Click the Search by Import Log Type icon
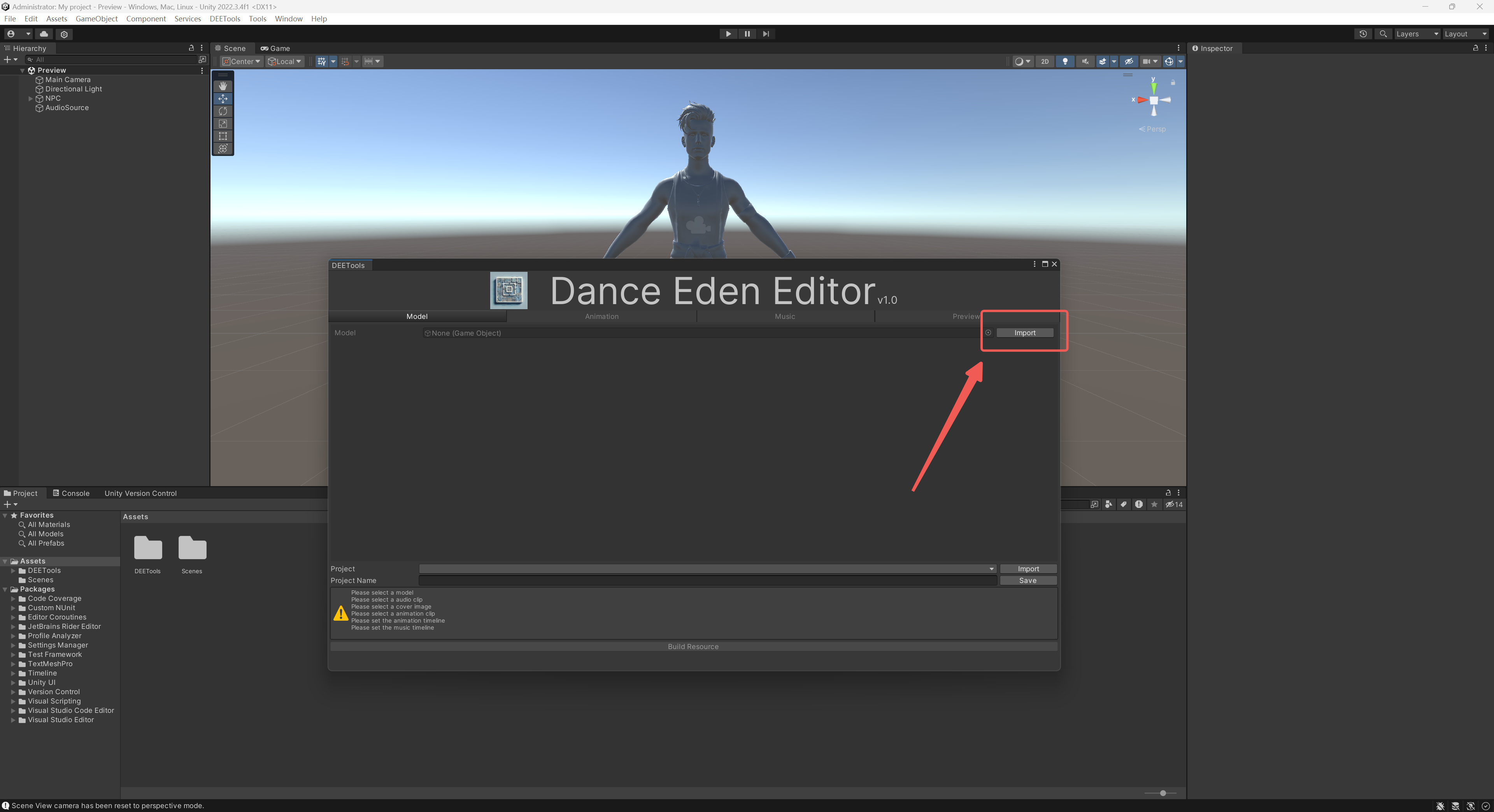 coord(1139,504)
